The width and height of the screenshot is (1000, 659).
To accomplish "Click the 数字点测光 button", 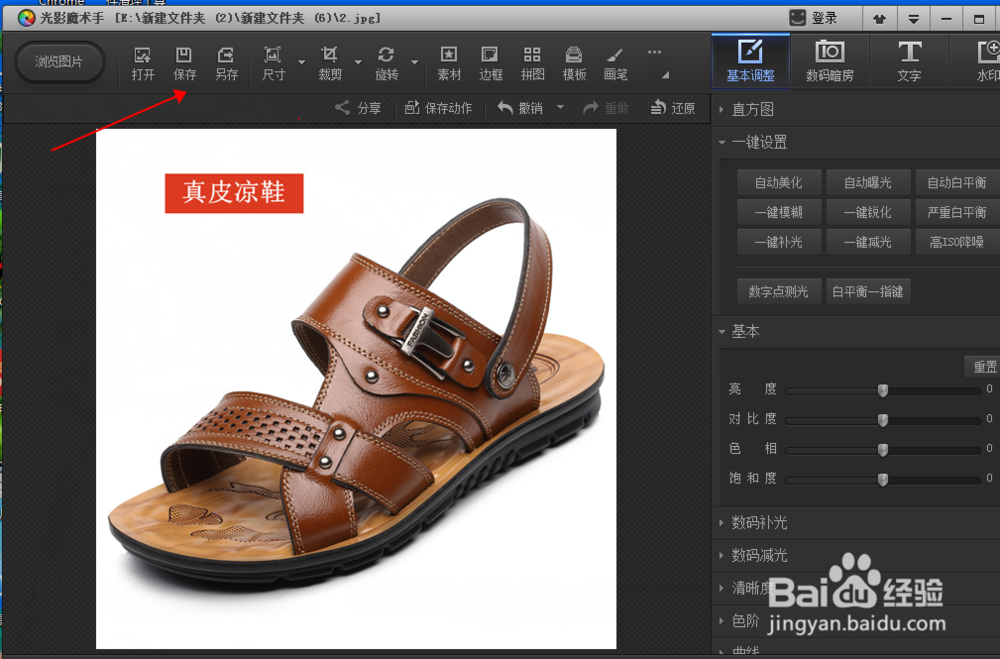I will (x=779, y=292).
